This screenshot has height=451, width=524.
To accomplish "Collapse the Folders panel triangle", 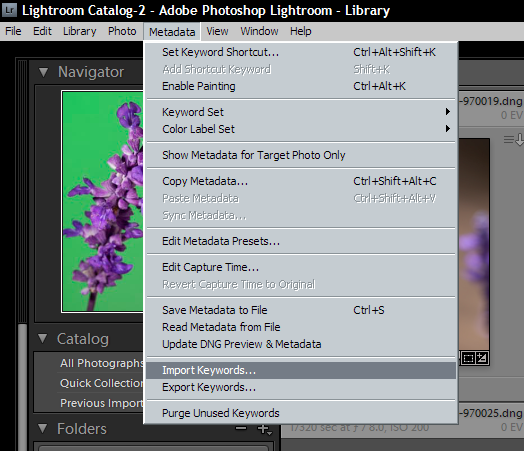I will (42, 429).
